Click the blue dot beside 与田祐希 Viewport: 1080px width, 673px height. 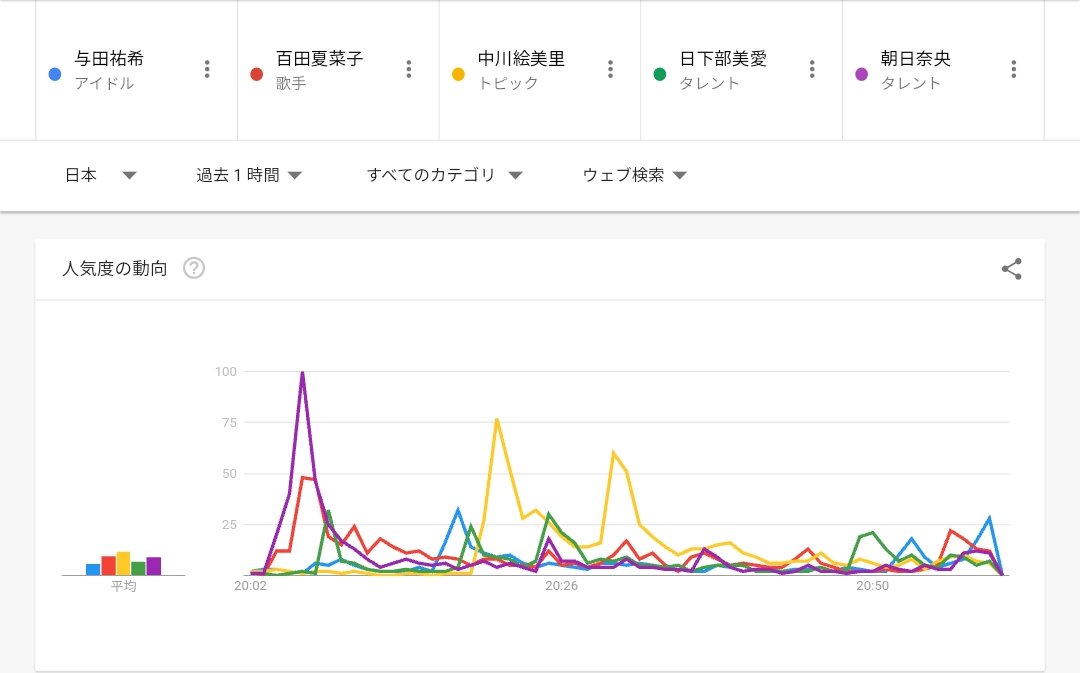pos(55,74)
